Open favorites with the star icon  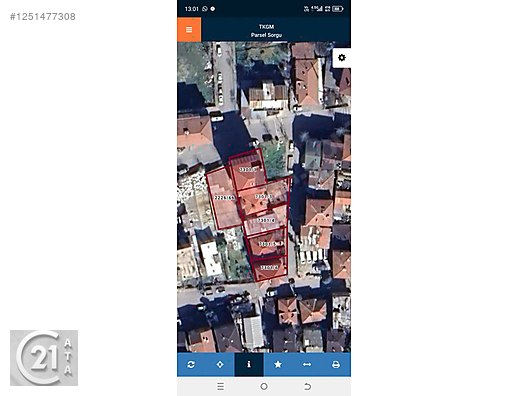pyautogui.click(x=278, y=364)
